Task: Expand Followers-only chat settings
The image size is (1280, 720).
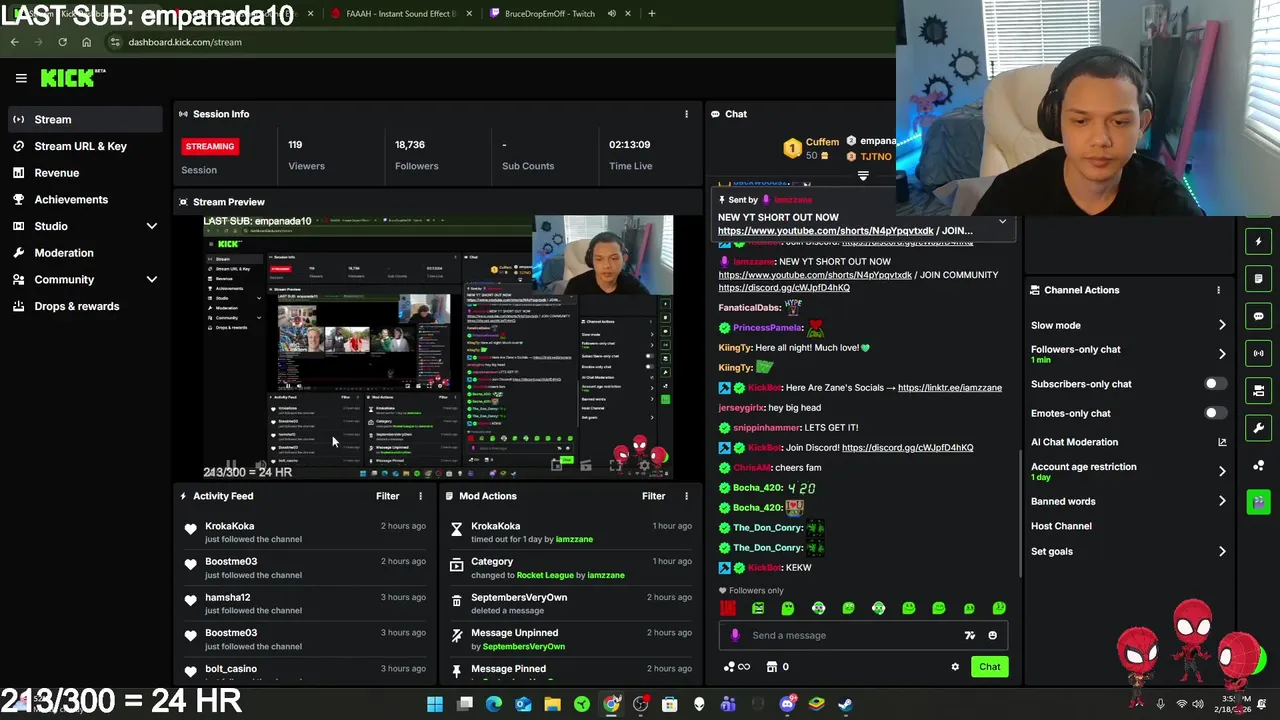Action: pyautogui.click(x=1222, y=354)
